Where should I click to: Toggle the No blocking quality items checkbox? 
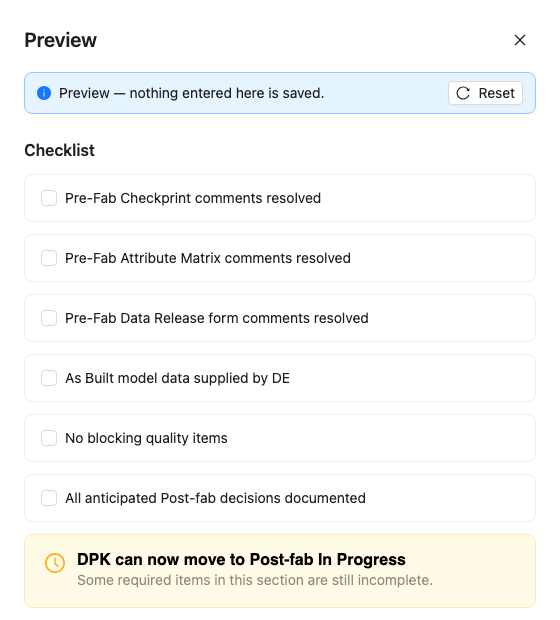(x=49, y=438)
